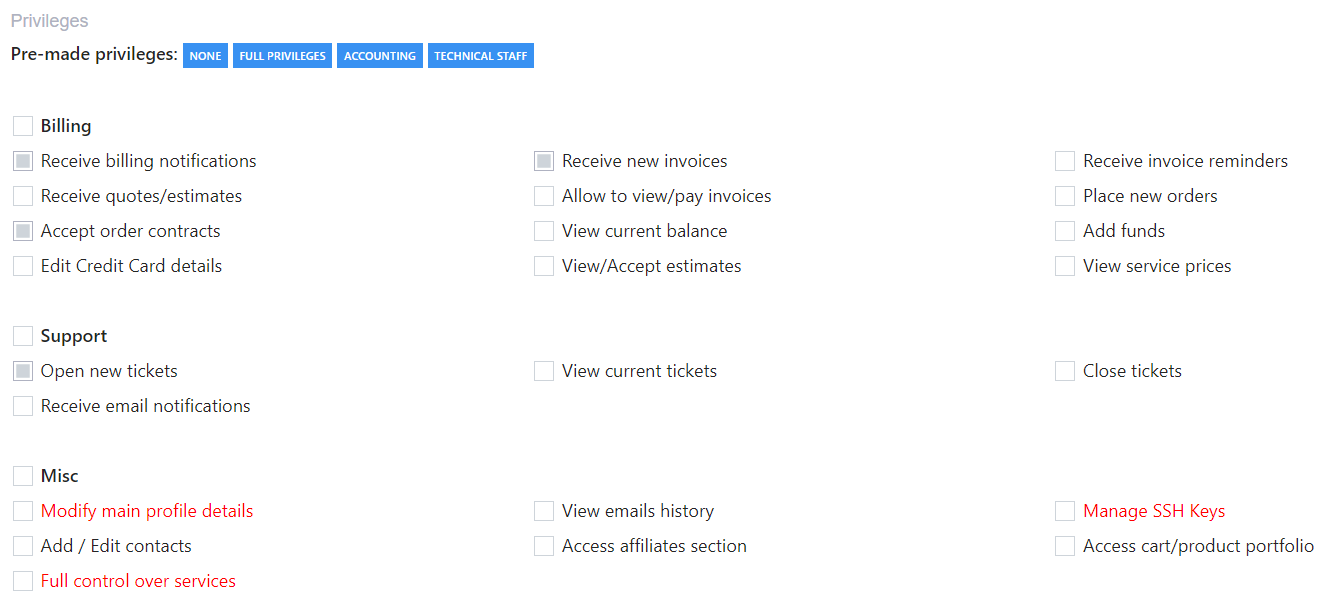Uncheck Open new tickets

(x=23, y=371)
